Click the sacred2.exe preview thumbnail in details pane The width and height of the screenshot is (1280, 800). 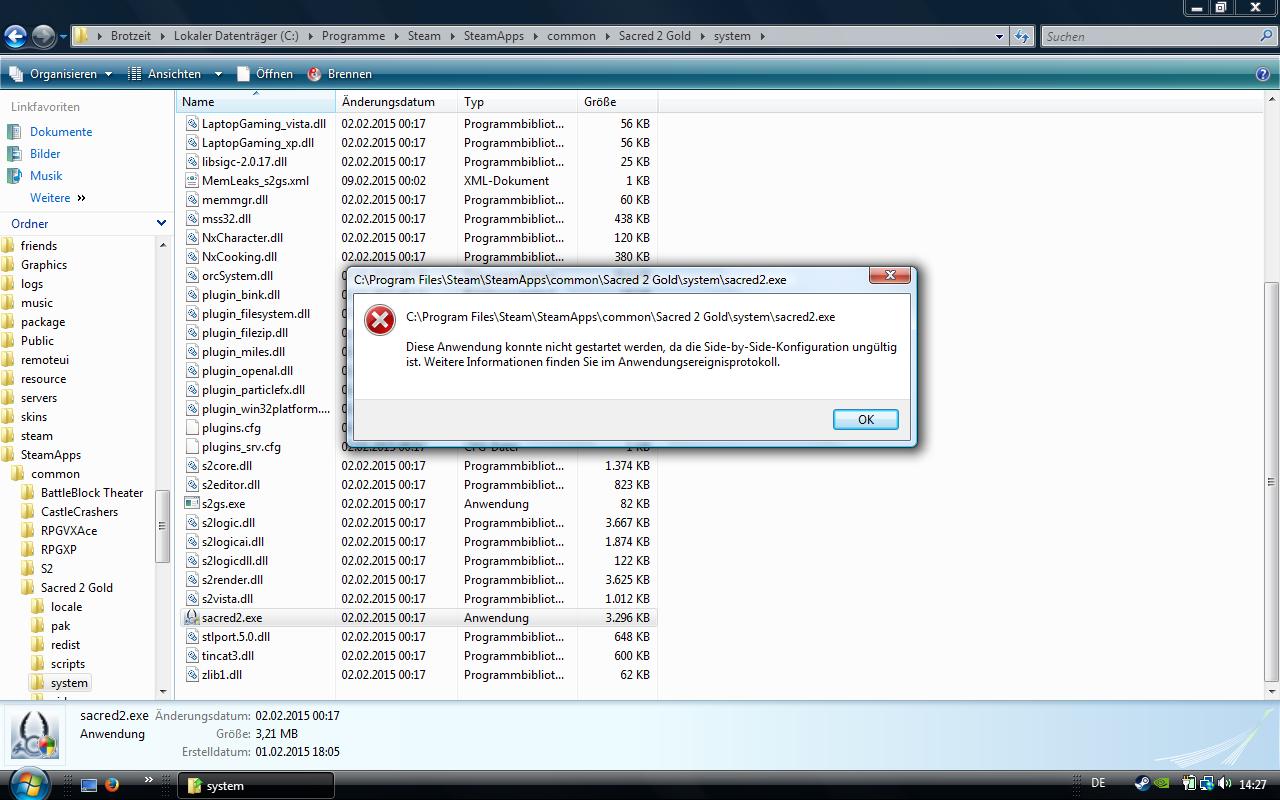click(x=35, y=735)
